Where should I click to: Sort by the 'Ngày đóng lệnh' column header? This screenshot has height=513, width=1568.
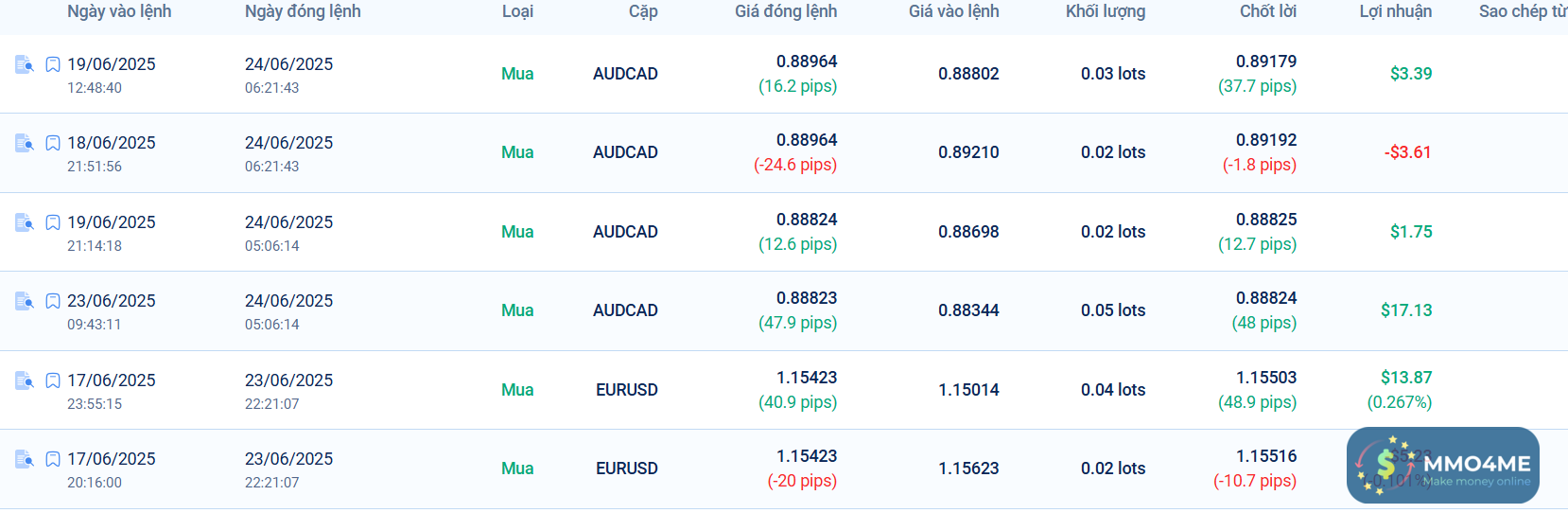click(303, 11)
